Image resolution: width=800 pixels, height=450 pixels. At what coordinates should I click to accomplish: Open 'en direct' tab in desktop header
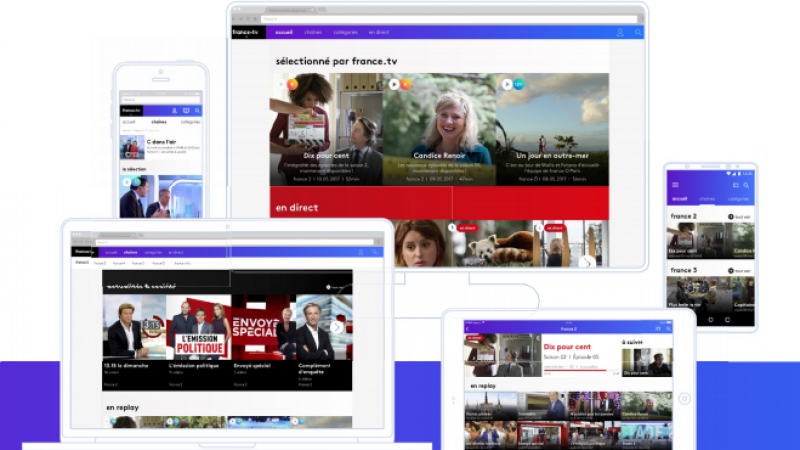click(379, 32)
